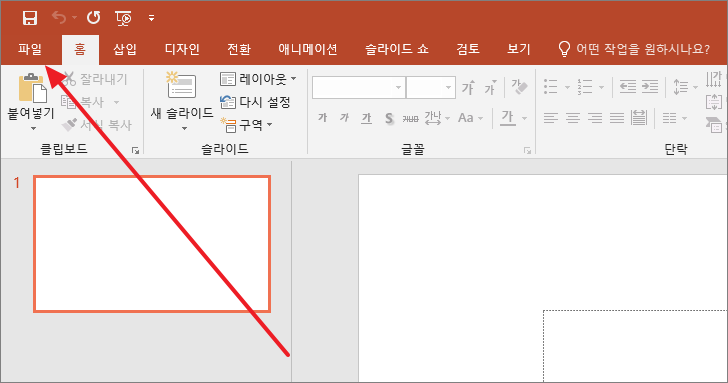Toggle bold text formatting
Image resolution: width=728 pixels, height=383 pixels.
(x=322, y=118)
